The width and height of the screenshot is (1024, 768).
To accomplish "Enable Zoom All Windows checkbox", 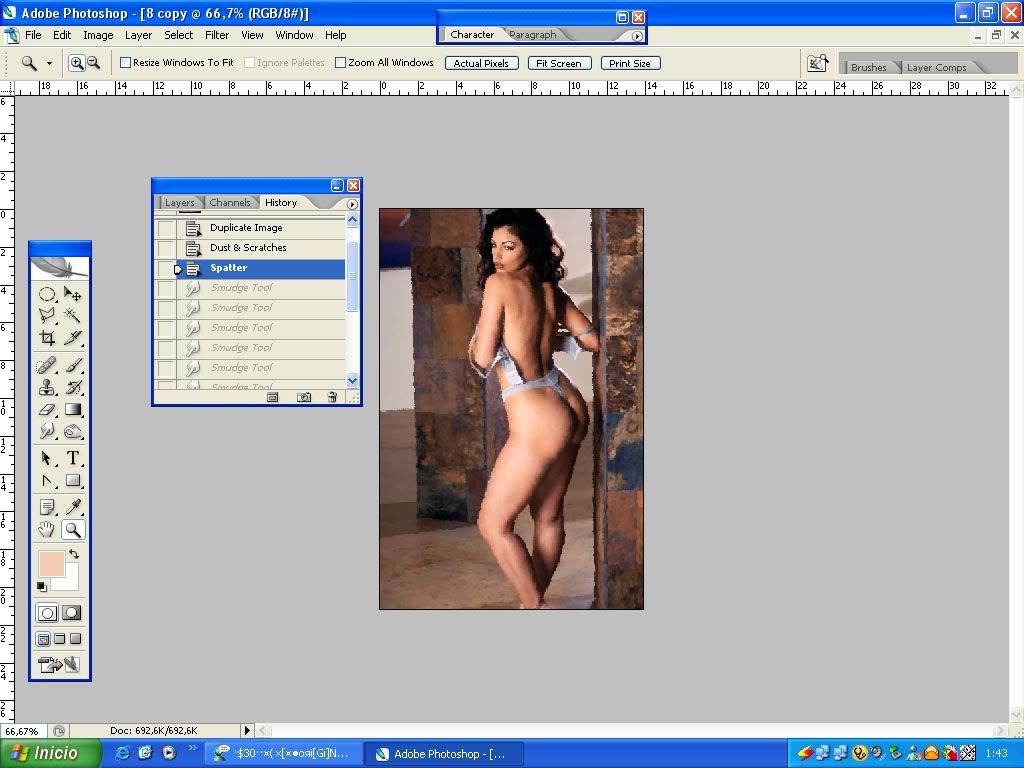I will pos(340,63).
